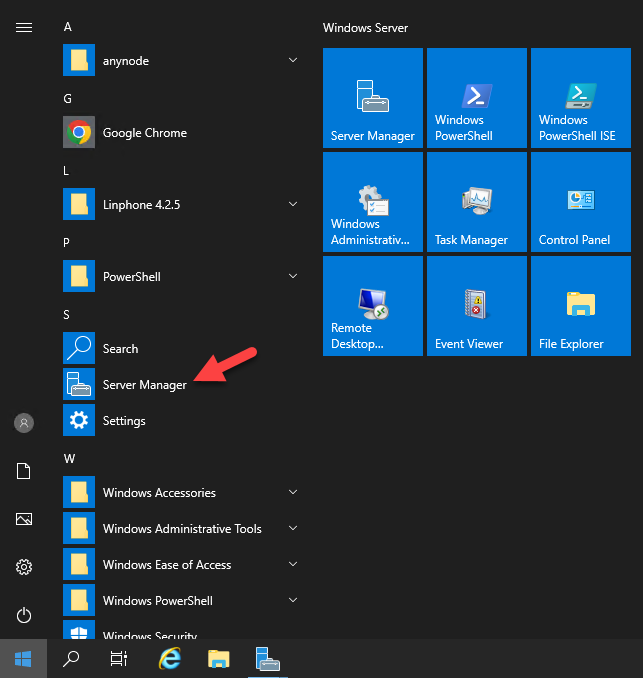
Task: Click the Linphone 4.2.5 folder icon
Action: [79, 204]
